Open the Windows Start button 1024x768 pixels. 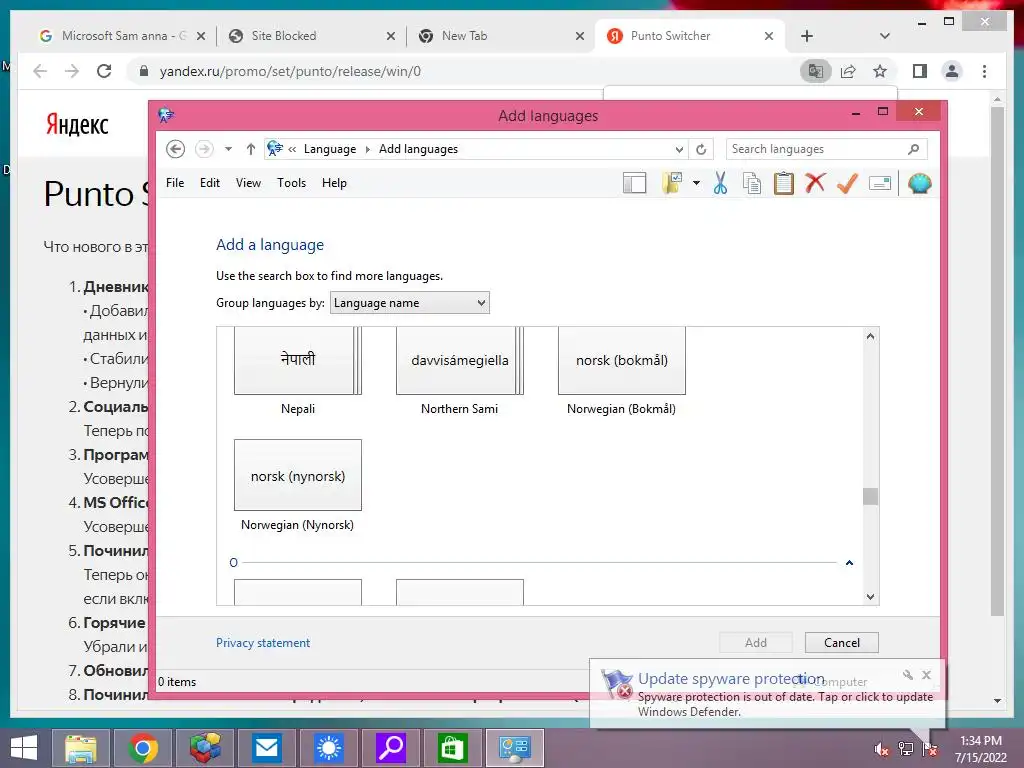(24, 748)
